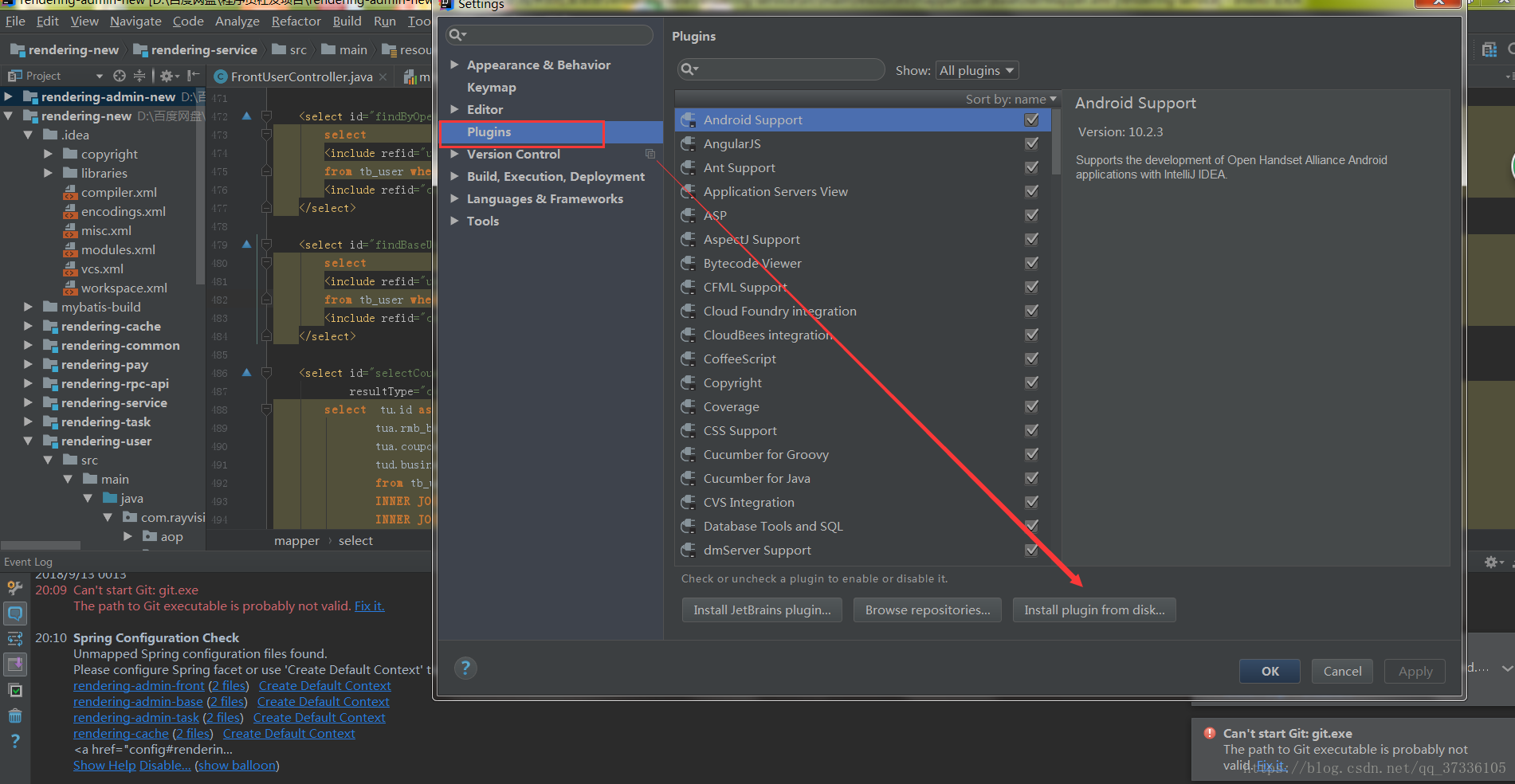Select Keymap in settings tree
1515x784 pixels.
(491, 88)
